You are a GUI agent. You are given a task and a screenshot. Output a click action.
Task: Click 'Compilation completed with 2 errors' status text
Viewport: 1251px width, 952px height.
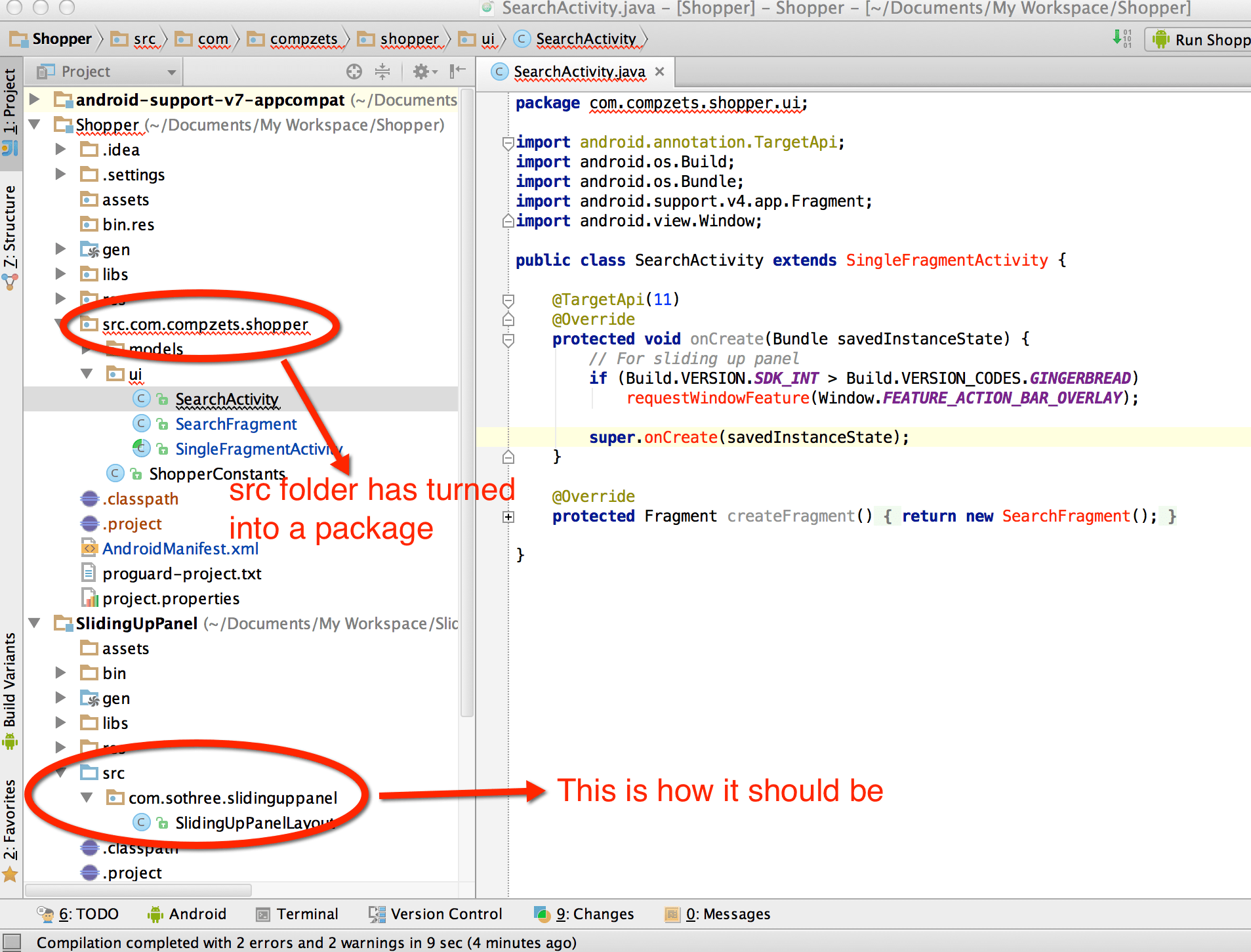[306, 942]
